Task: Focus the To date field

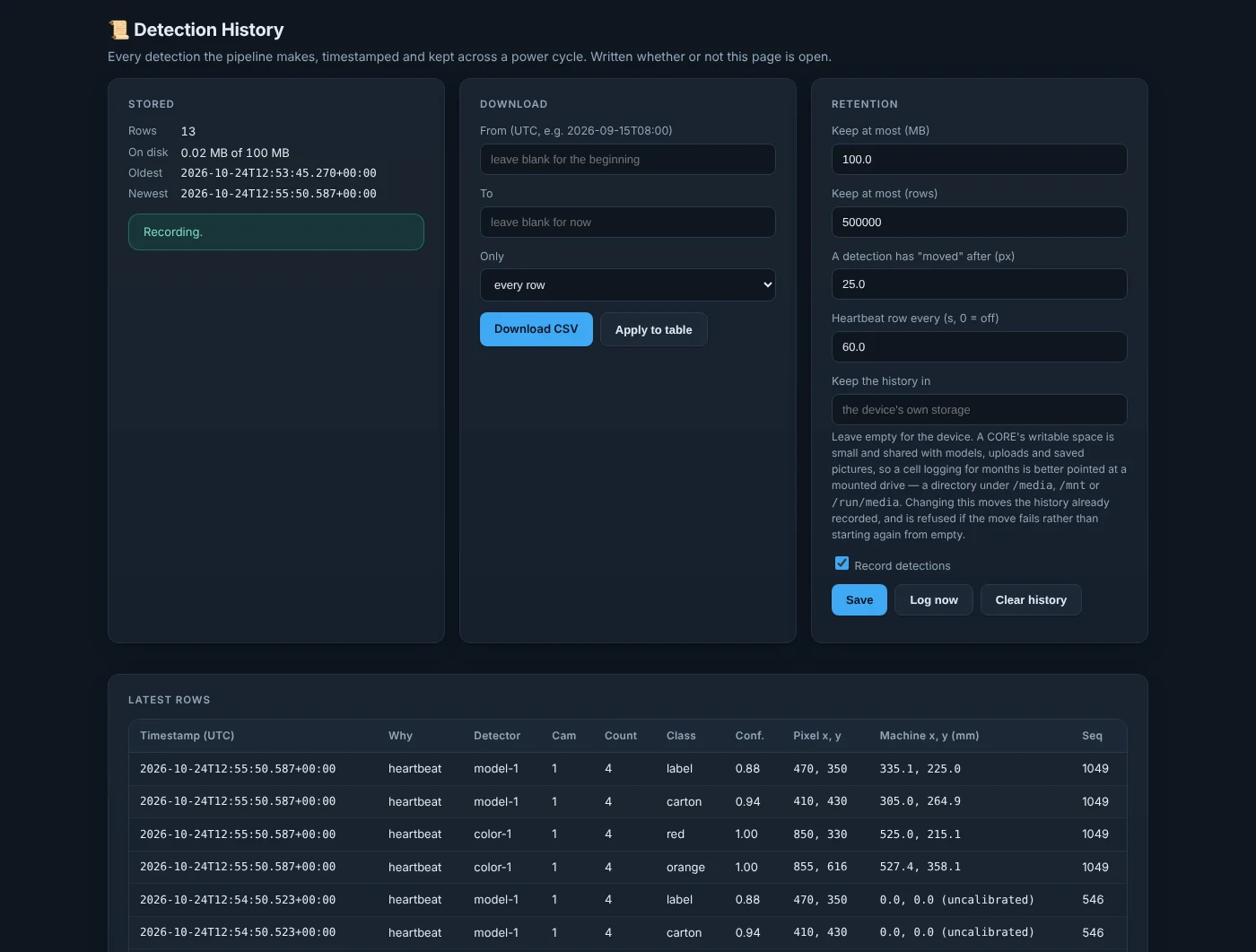Action: click(x=628, y=223)
